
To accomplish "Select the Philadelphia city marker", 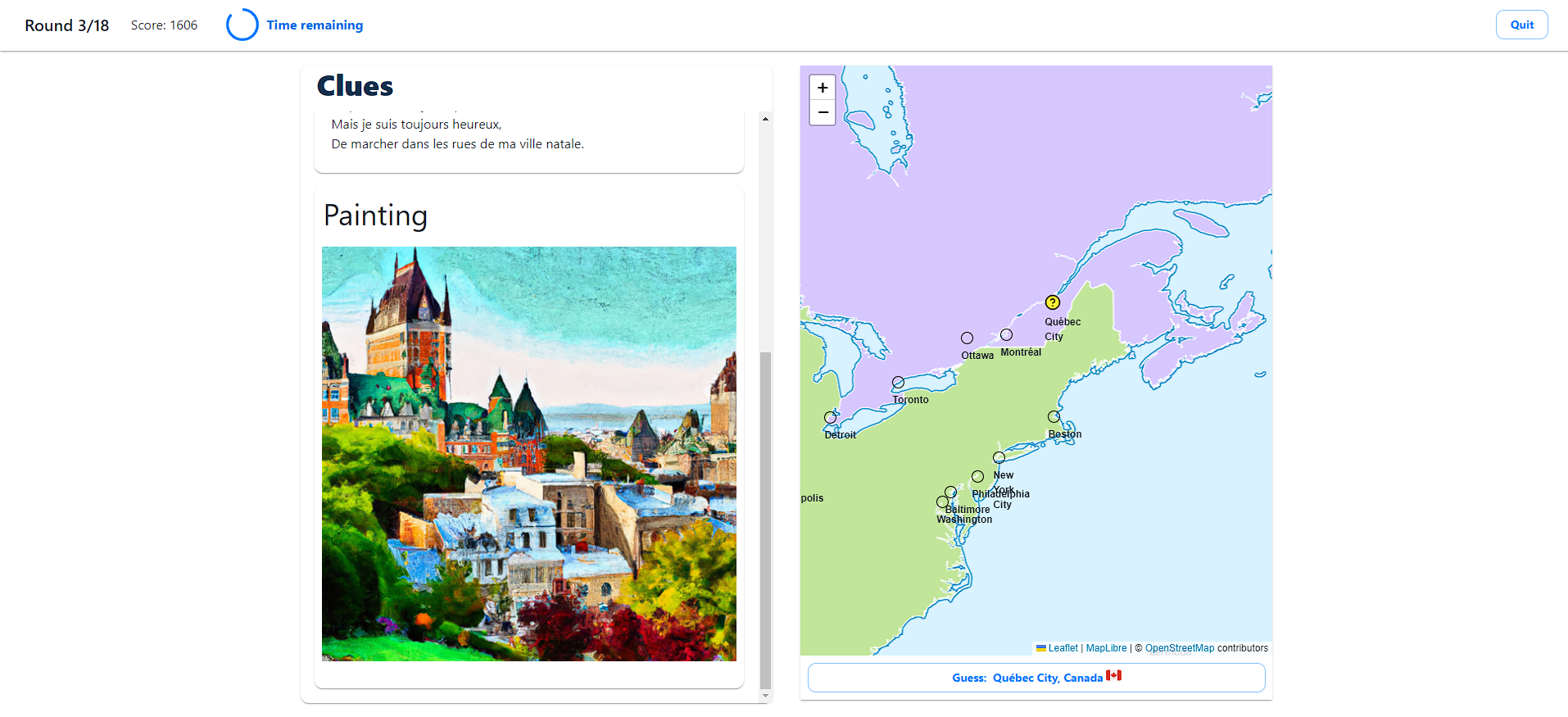I will tap(977, 476).
